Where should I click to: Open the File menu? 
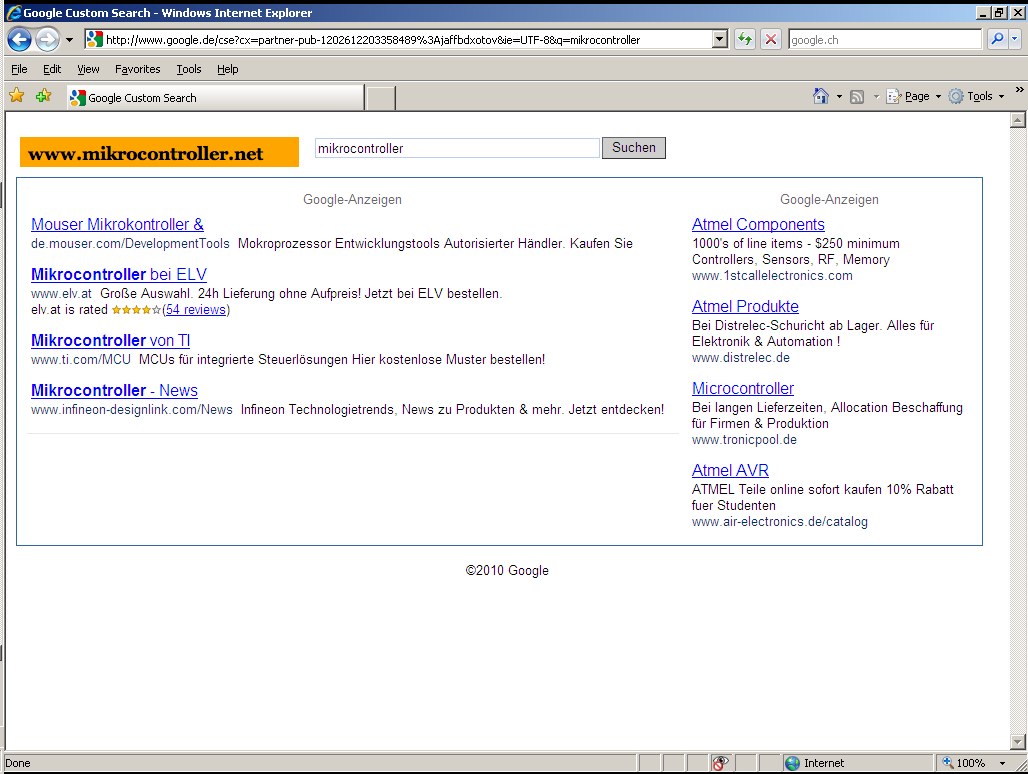click(x=20, y=69)
